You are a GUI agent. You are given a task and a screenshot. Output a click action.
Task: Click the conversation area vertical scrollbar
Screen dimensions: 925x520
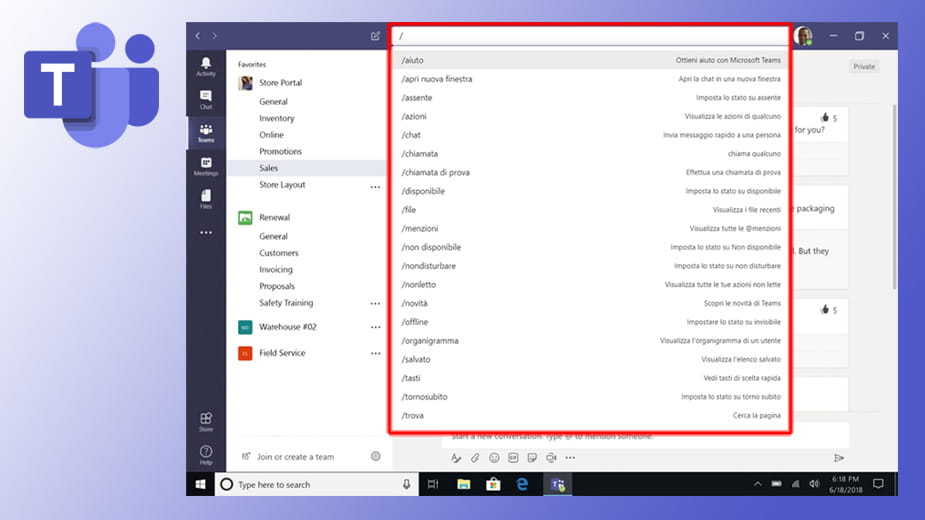[x=894, y=197]
